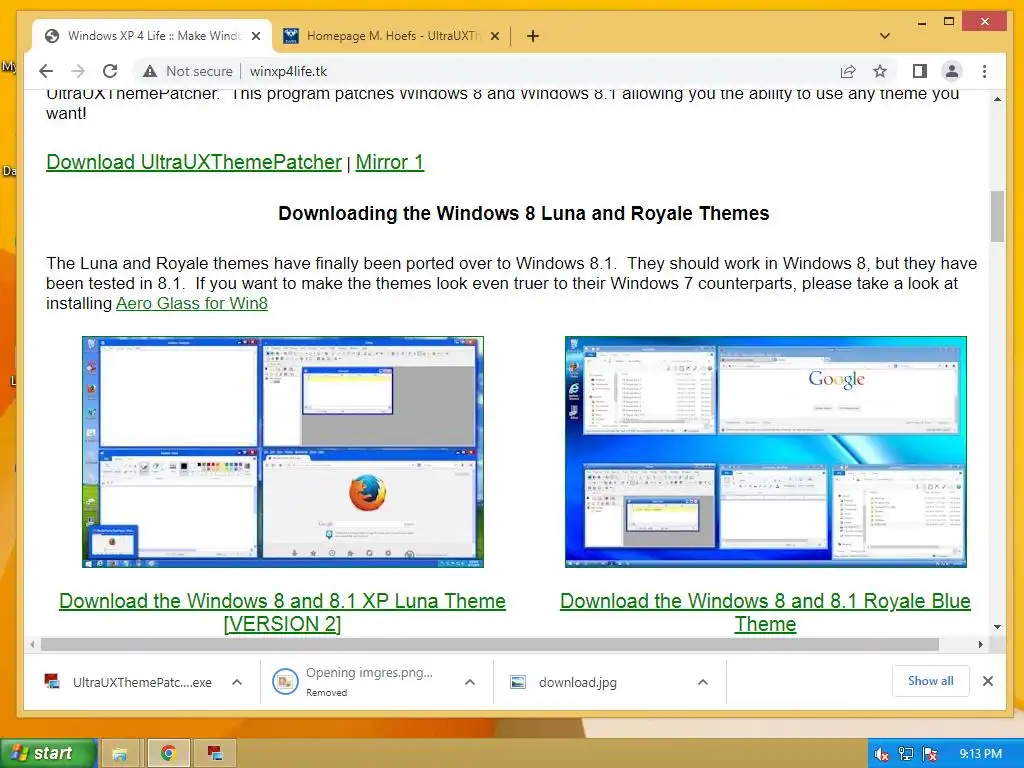This screenshot has height=768, width=1024.
Task: Close the downloads bar
Action: pos(988,681)
